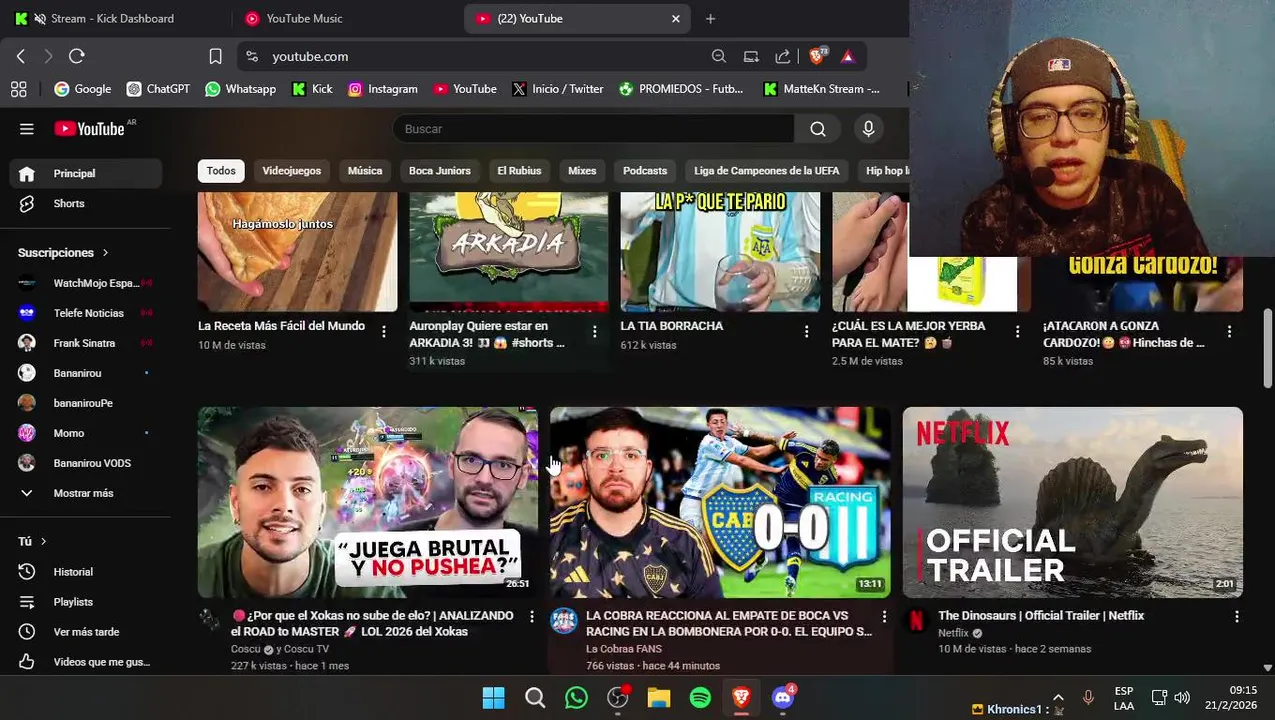Open options for La Receta Más Fácil

coord(384,331)
